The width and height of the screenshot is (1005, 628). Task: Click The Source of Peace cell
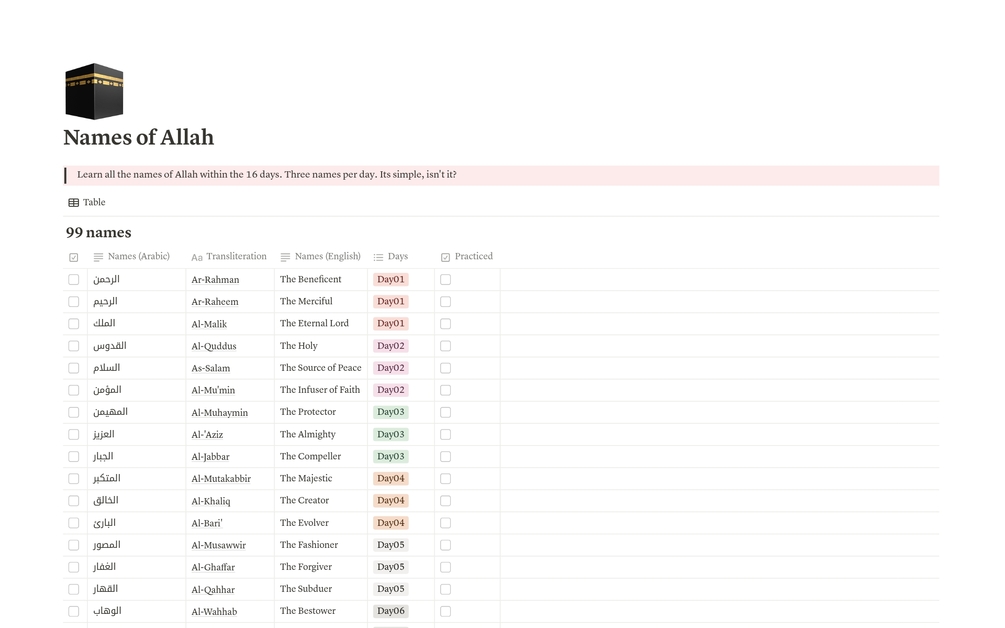[321, 368]
